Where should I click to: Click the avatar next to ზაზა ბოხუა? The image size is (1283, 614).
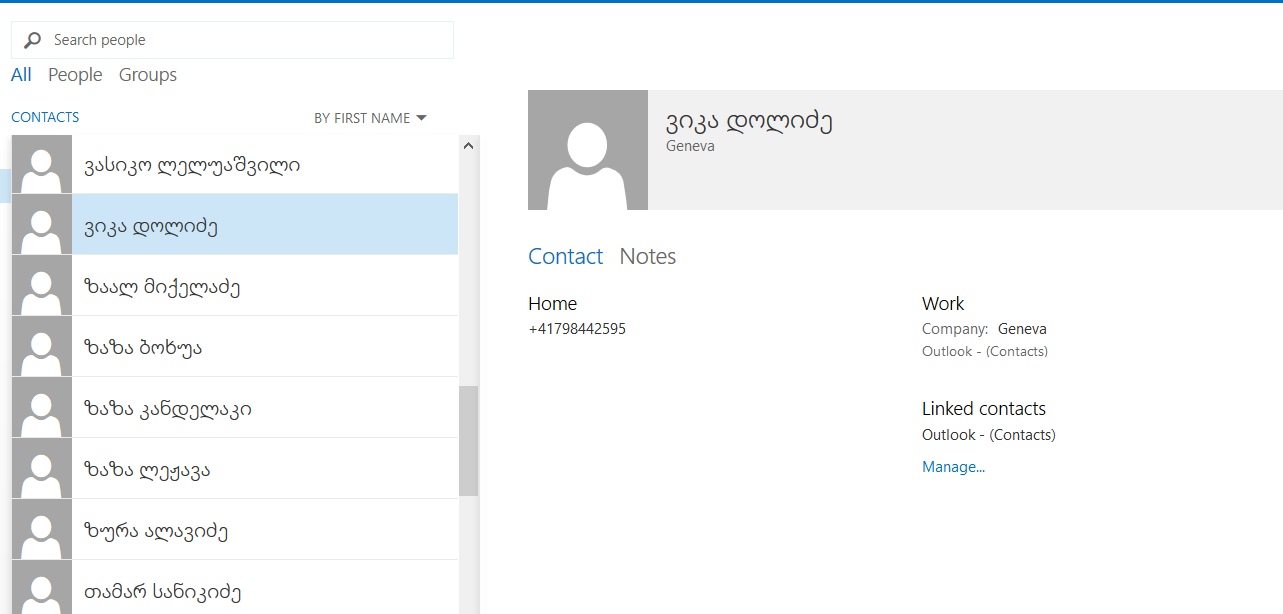pos(42,347)
